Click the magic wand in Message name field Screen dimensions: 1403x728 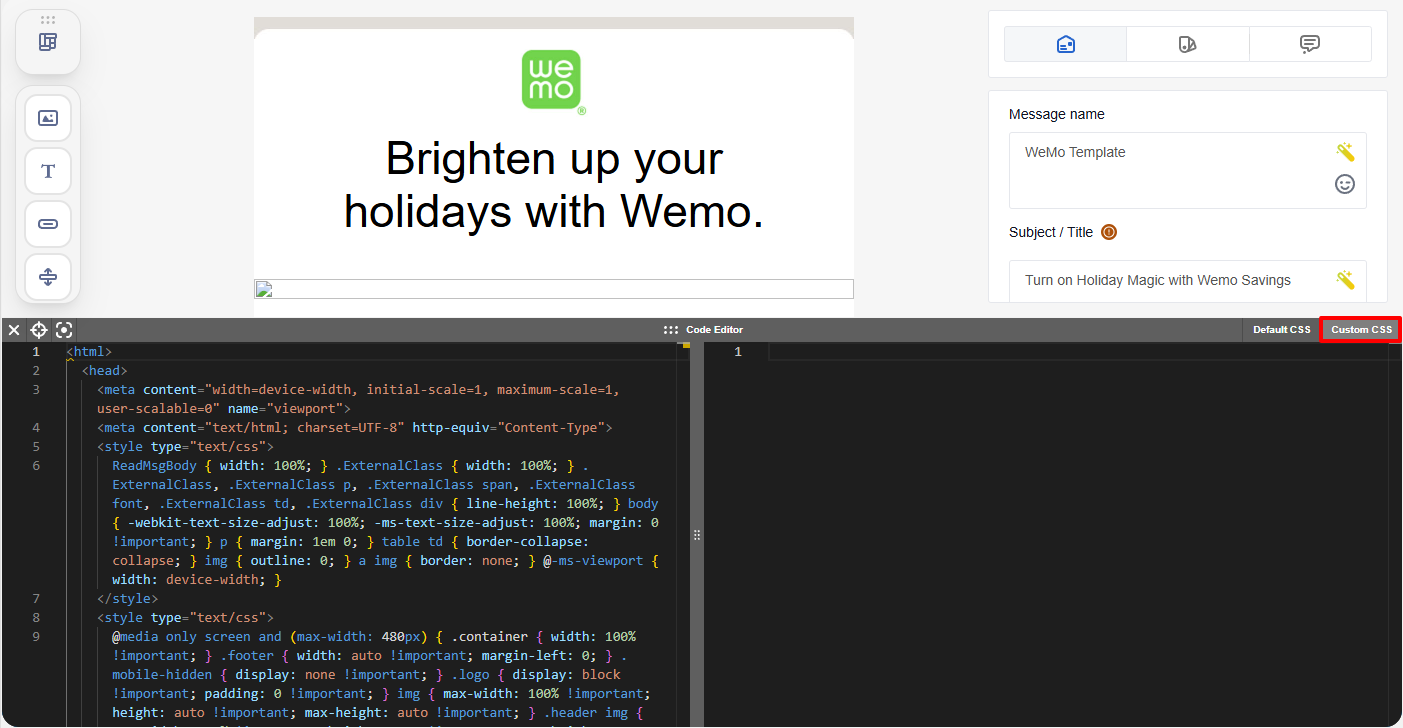tap(1345, 152)
